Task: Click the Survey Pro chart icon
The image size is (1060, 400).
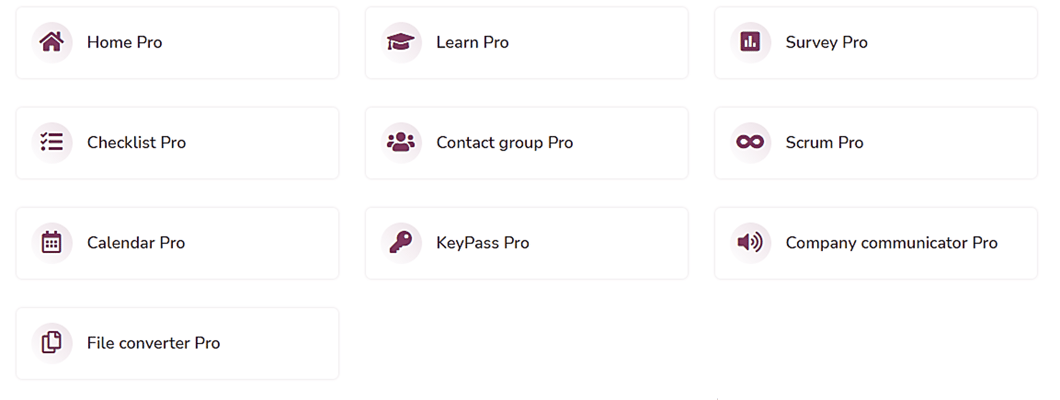Action: click(750, 42)
